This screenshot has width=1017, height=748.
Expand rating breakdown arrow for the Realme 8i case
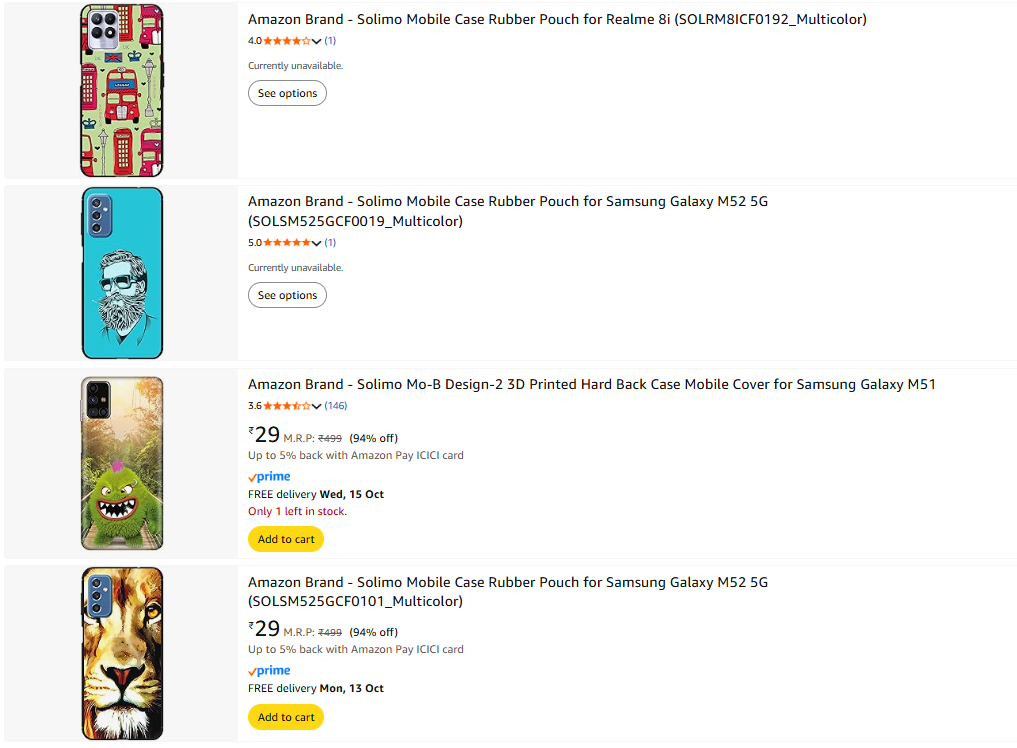pyautogui.click(x=317, y=42)
